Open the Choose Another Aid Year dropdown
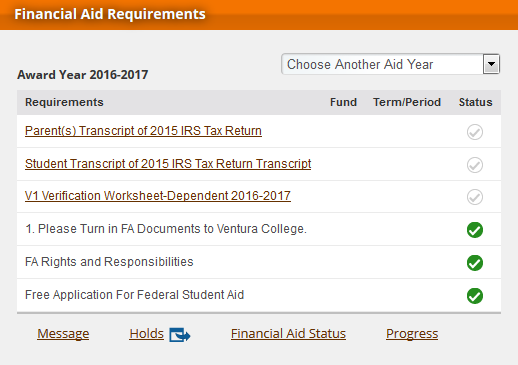Image resolution: width=518 pixels, height=365 pixels. point(390,64)
